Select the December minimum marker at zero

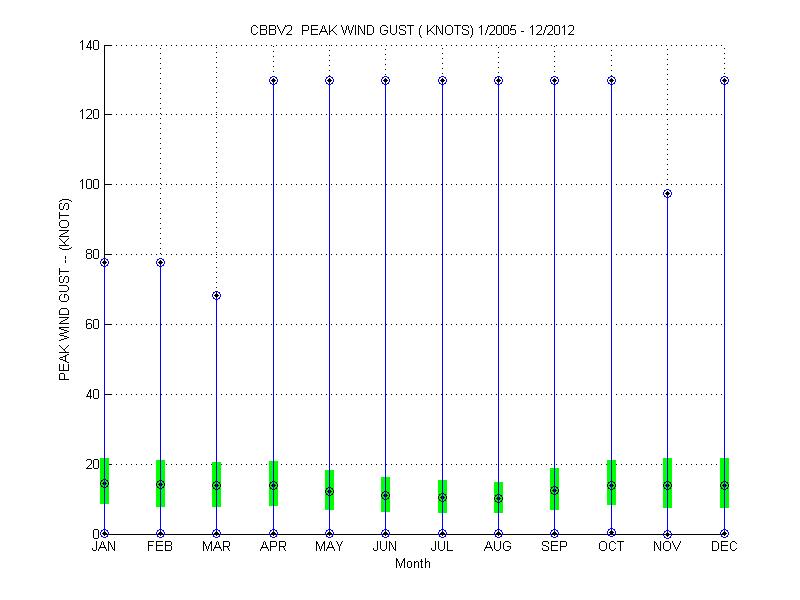[x=724, y=534]
